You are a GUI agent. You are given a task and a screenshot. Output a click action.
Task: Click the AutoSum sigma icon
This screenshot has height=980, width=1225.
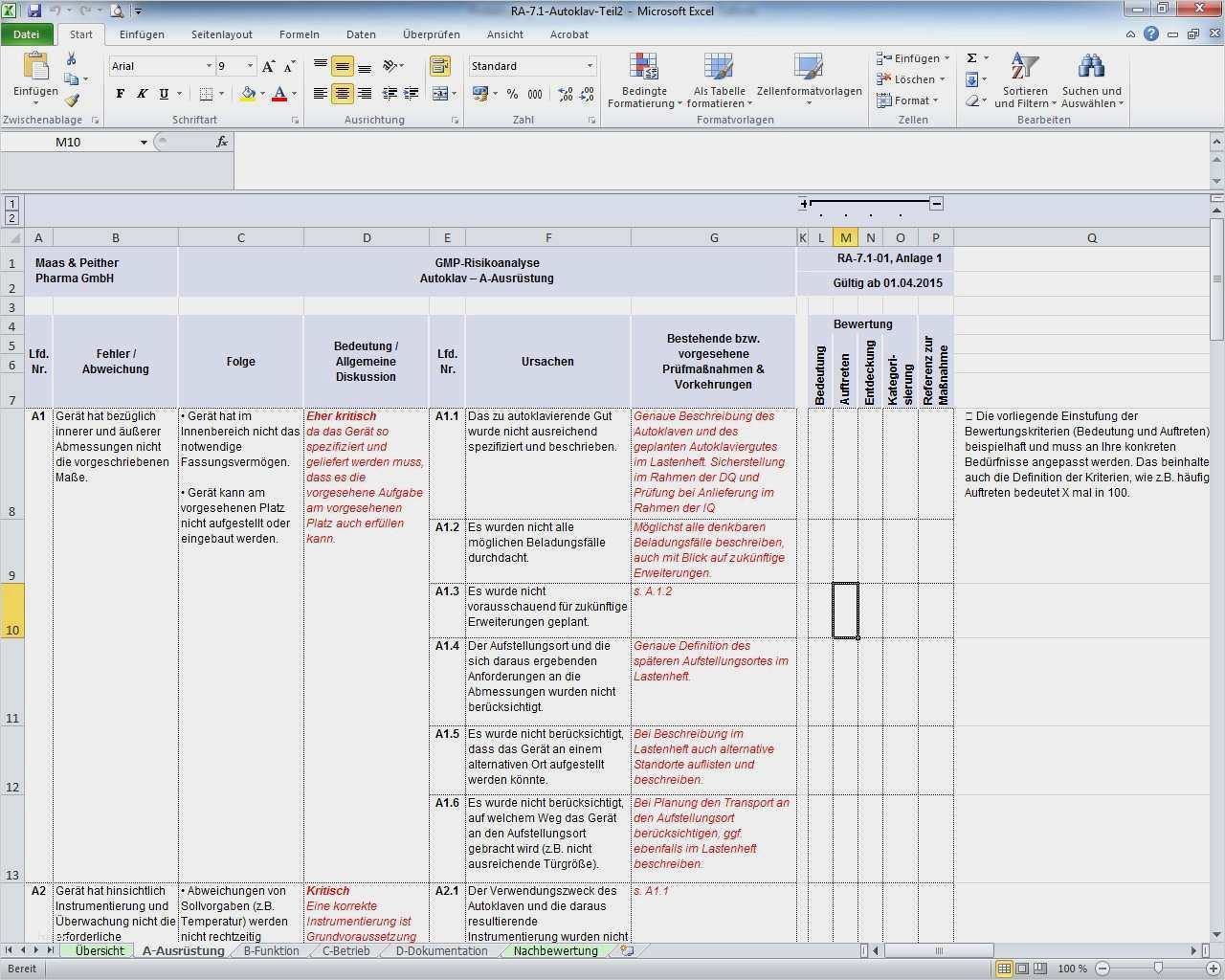(x=970, y=59)
